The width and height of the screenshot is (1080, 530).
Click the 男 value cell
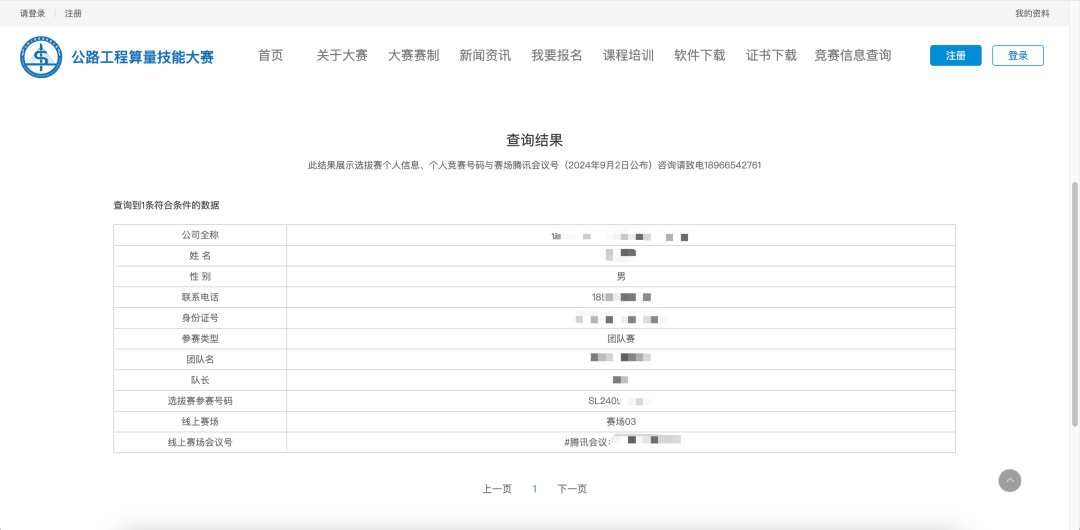click(621, 276)
